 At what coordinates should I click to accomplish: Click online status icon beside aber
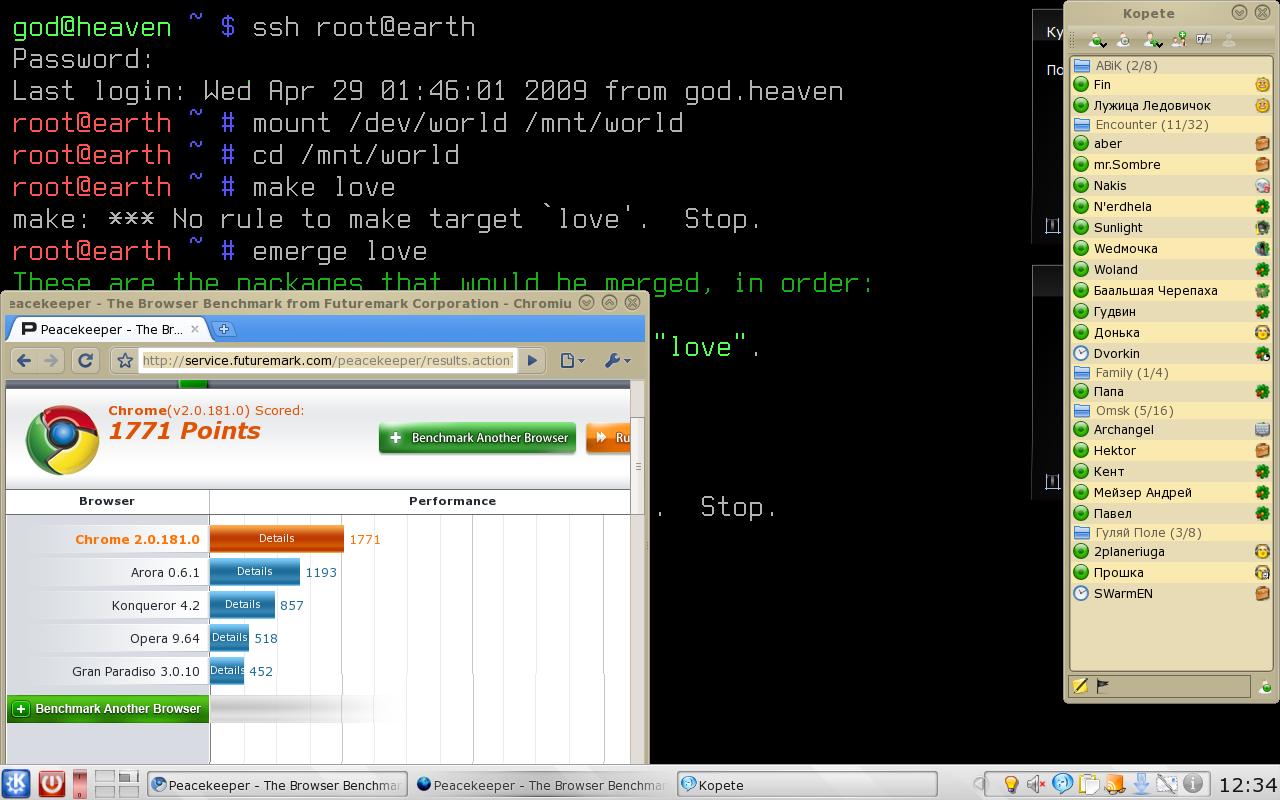[1081, 143]
